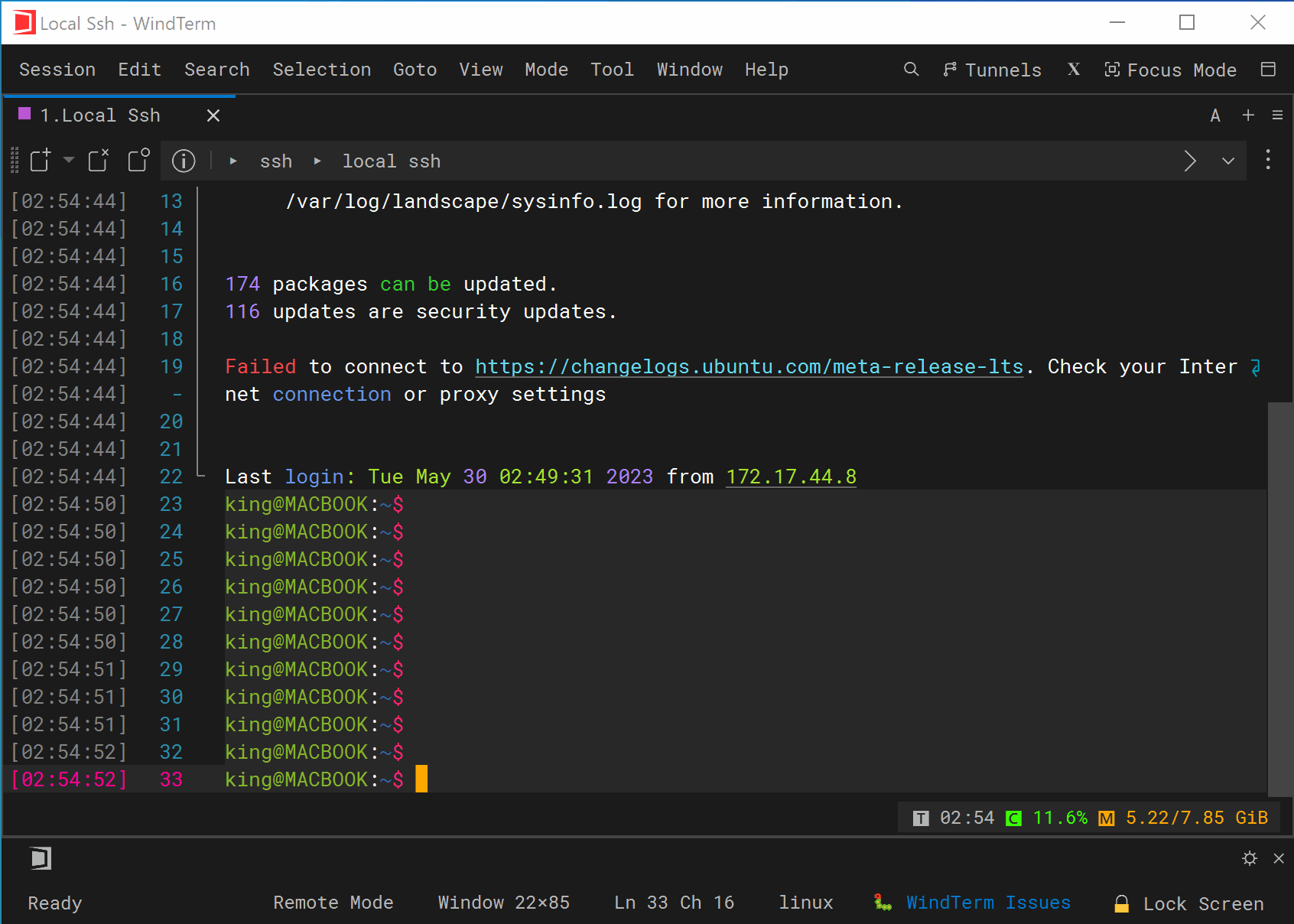
Task: Open the Selection menu
Action: (x=322, y=70)
